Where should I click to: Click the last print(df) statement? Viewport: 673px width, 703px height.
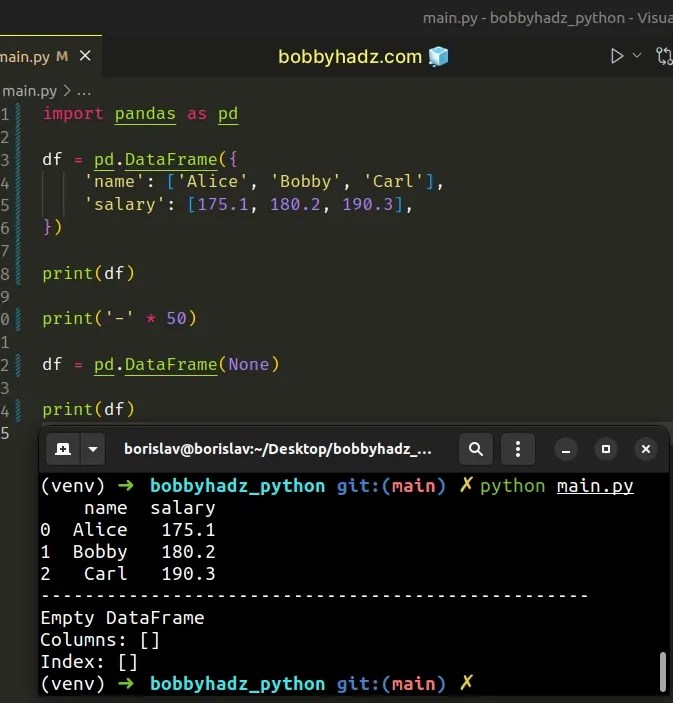[x=88, y=409]
